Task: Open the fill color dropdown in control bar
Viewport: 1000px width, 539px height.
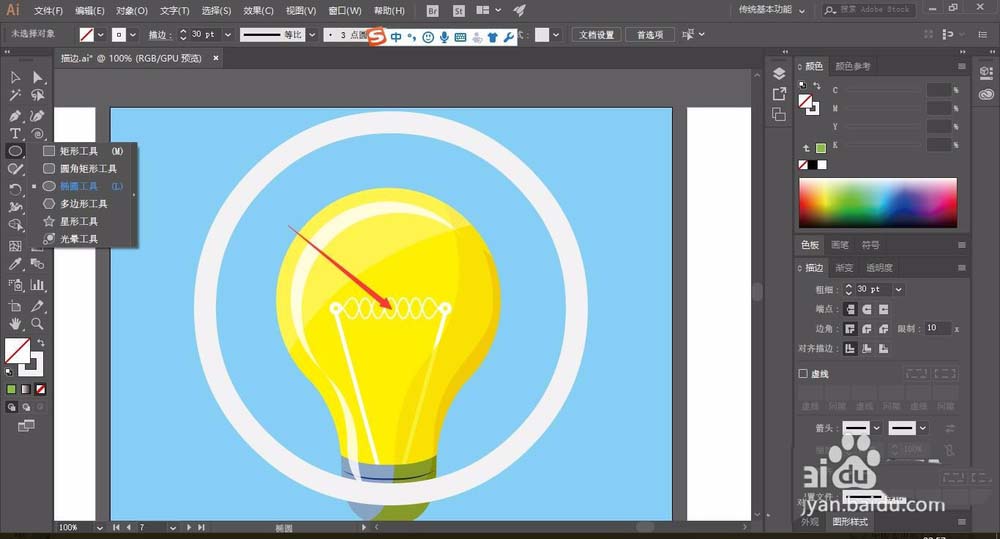Action: point(101,34)
